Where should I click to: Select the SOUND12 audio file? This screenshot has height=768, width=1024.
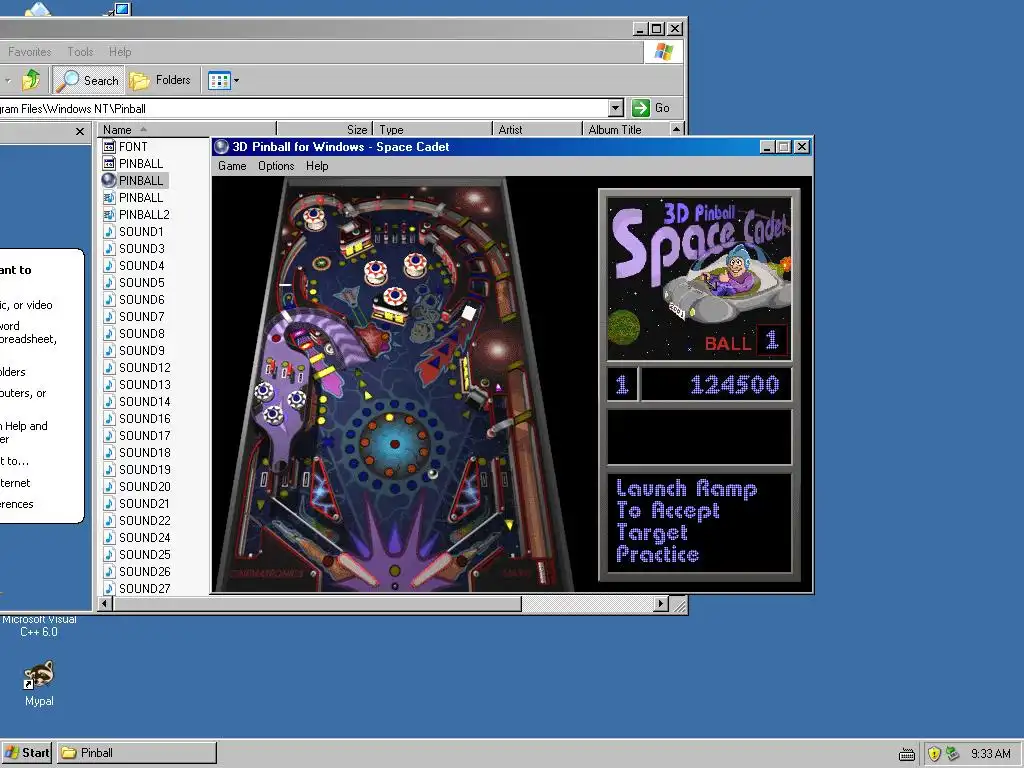[137, 367]
